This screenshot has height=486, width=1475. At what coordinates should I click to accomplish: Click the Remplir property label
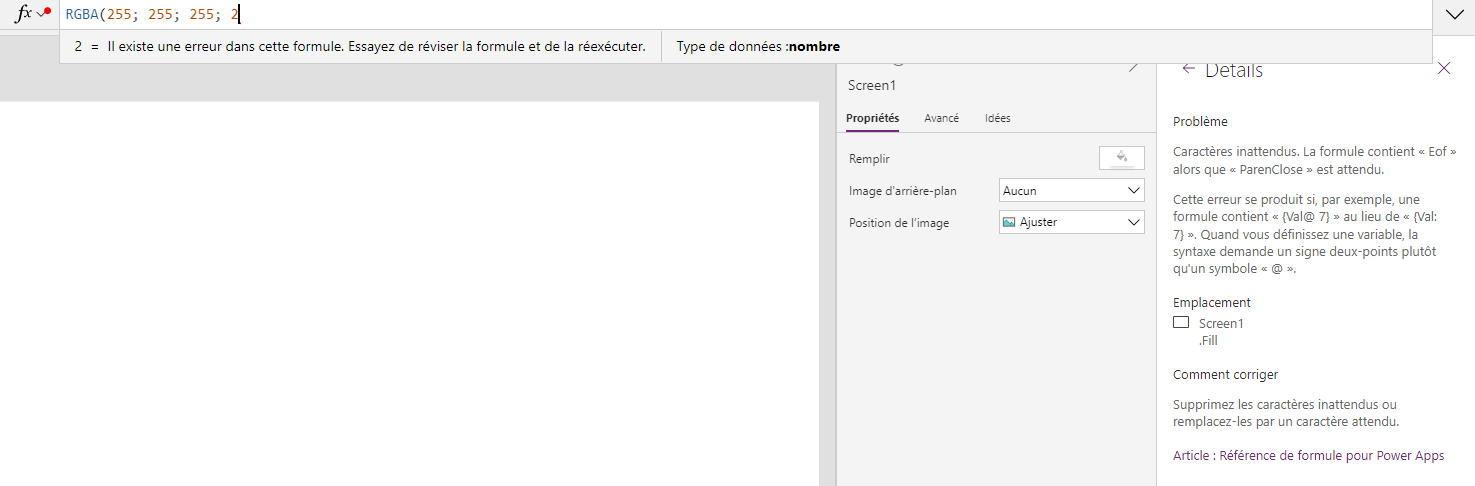pyautogui.click(x=869, y=159)
